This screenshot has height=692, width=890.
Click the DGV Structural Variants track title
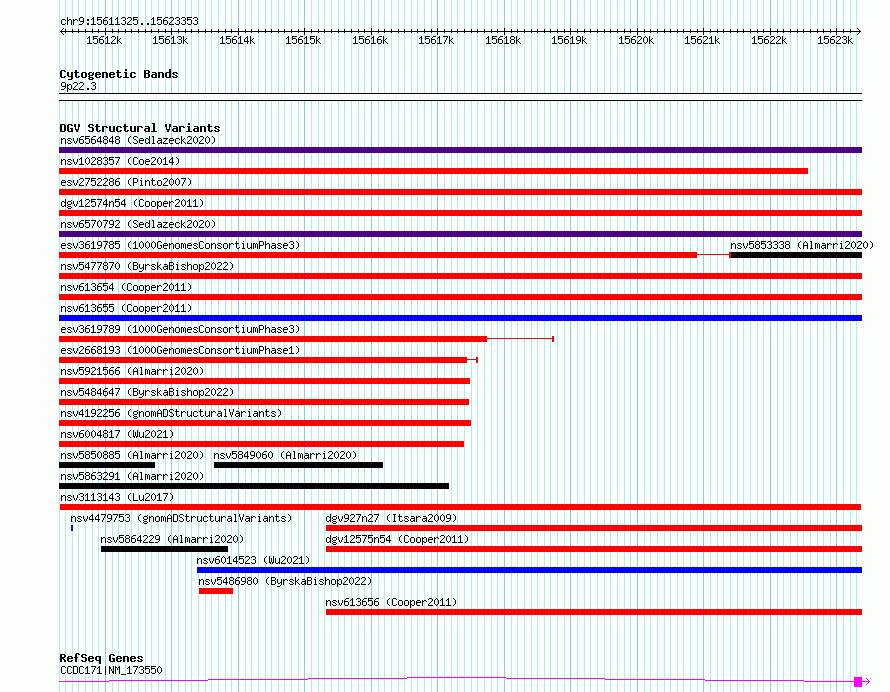point(140,128)
